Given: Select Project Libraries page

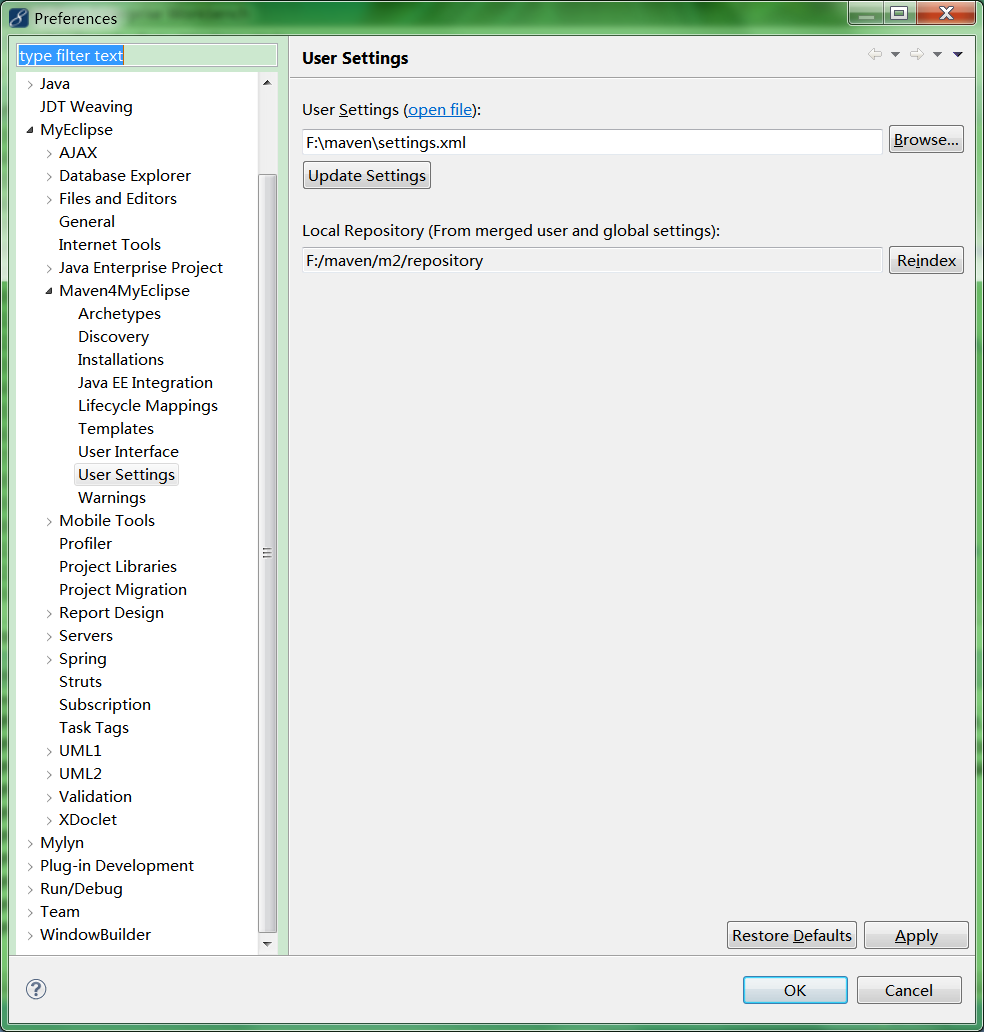Looking at the screenshot, I should 118,567.
